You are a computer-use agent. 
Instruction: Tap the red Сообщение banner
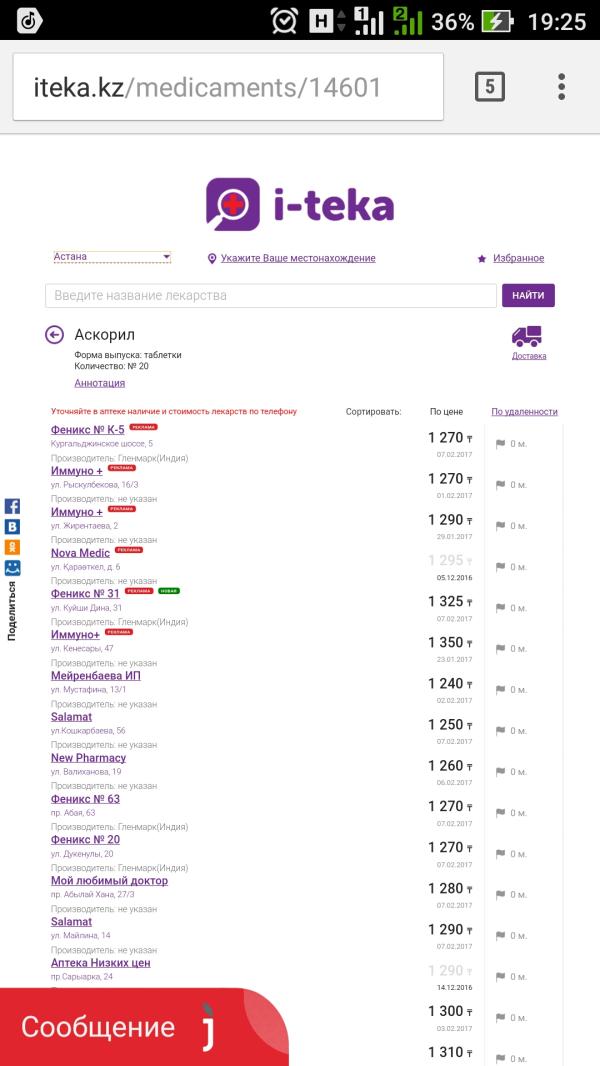144,1027
